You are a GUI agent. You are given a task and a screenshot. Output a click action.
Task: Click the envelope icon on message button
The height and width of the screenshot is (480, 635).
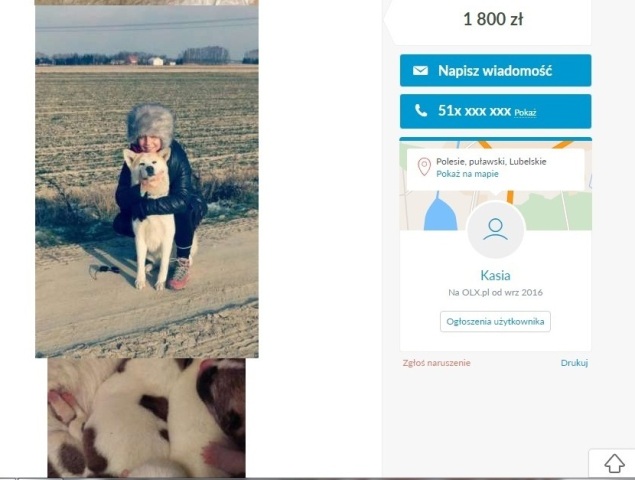(x=420, y=70)
